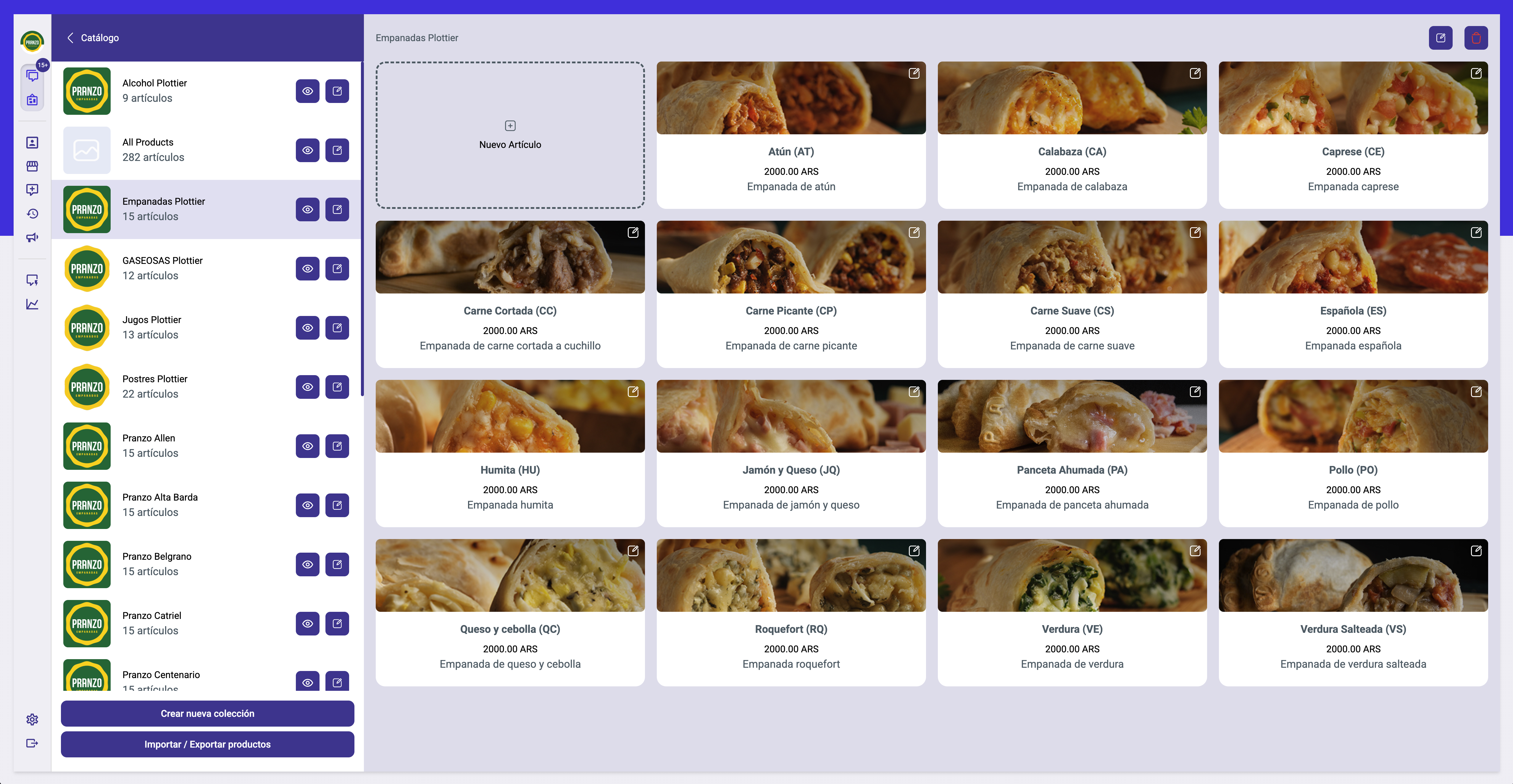Hide the Postres Plottier collection
The height and width of the screenshot is (784, 1513).
[x=307, y=387]
